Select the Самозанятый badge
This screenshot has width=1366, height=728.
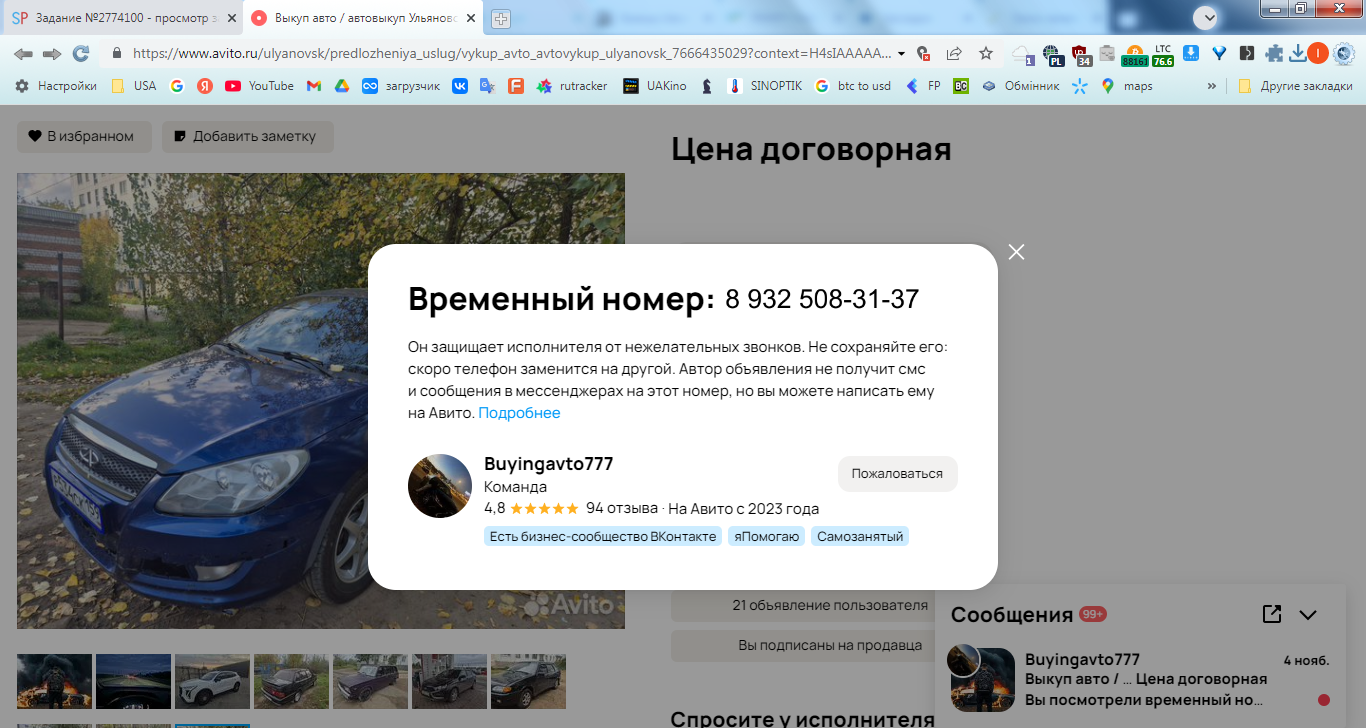(860, 537)
